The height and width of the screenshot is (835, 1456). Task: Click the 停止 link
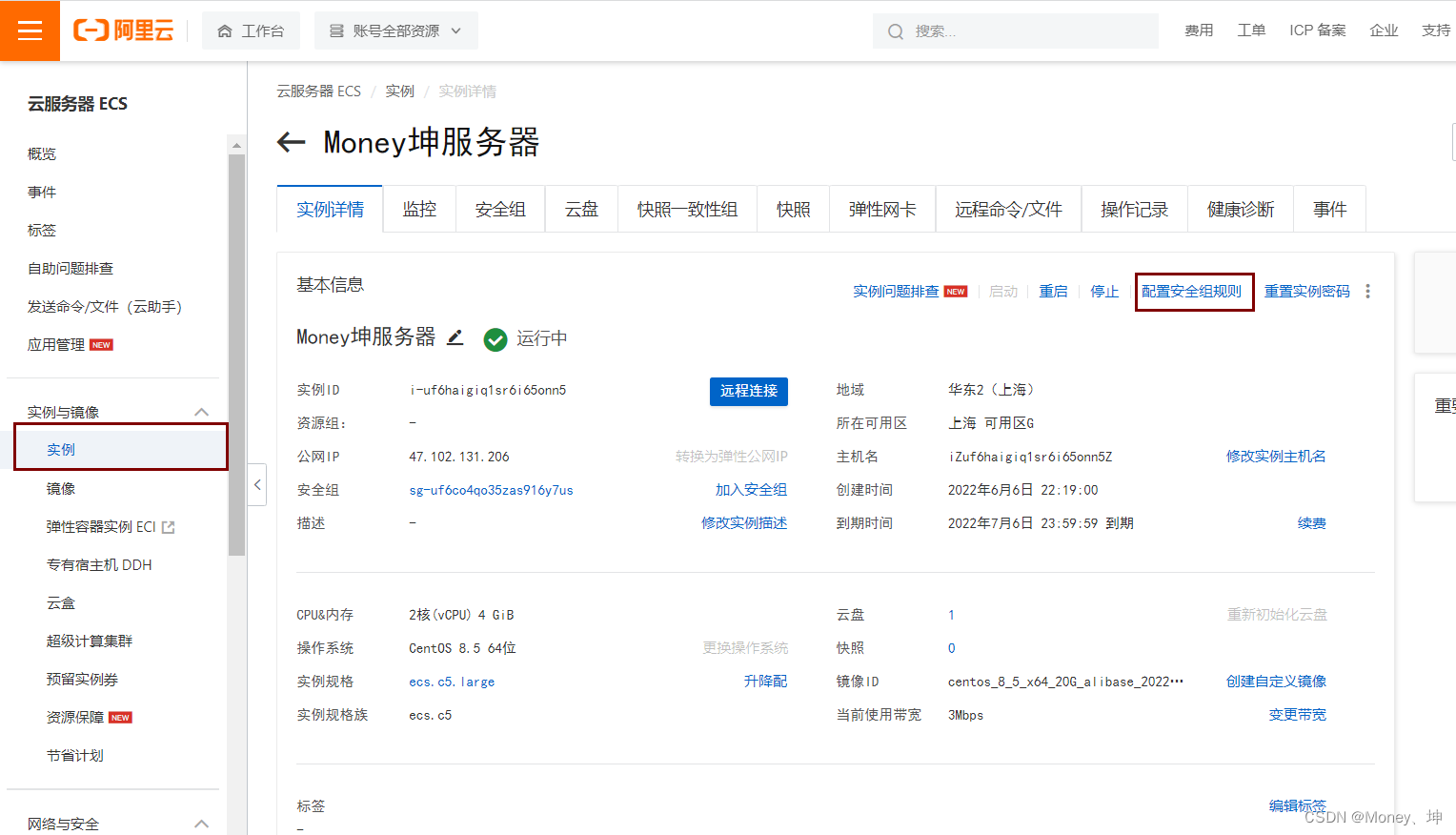click(1104, 292)
